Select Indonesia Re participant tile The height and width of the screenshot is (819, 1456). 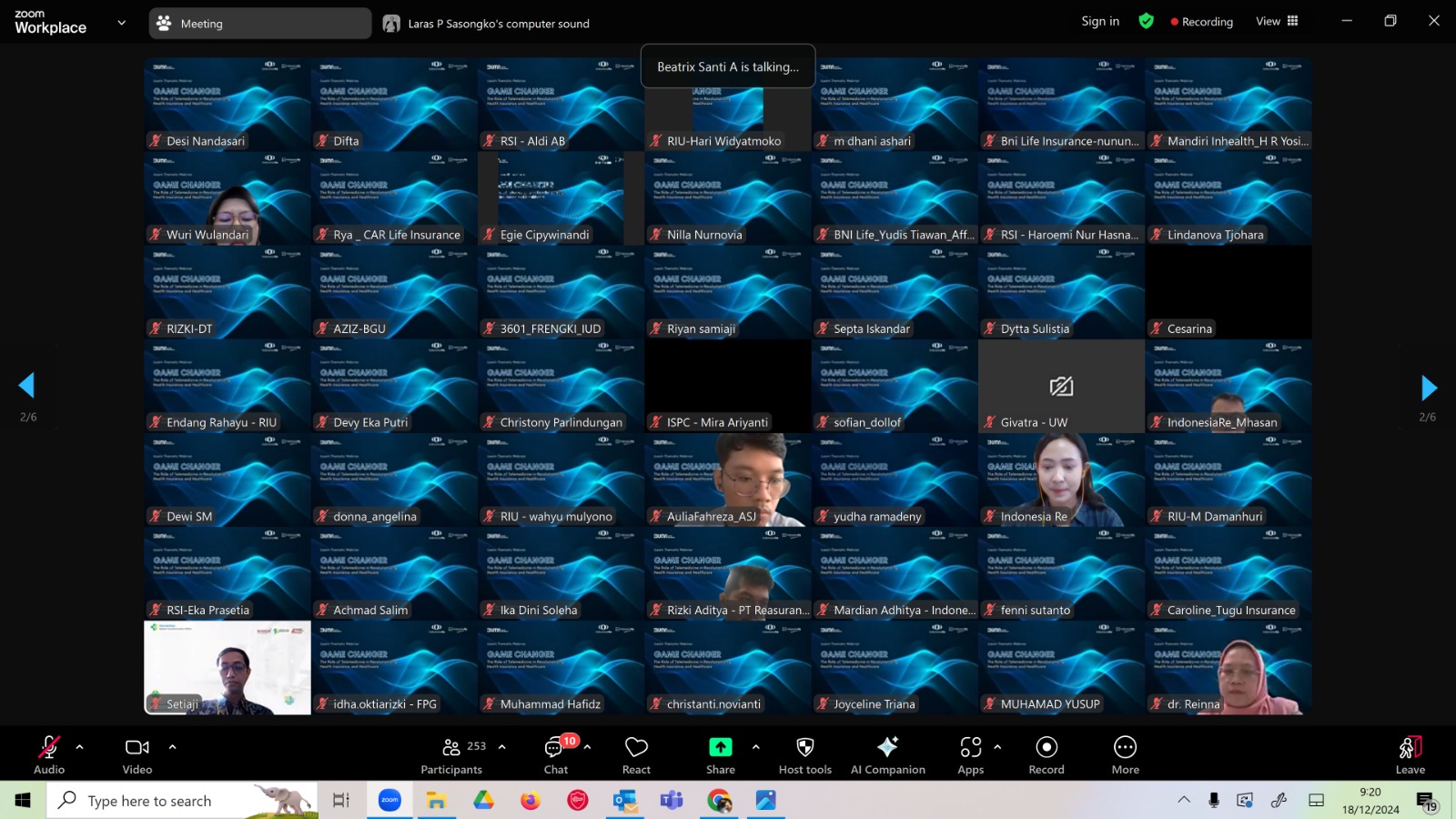pos(1061,480)
